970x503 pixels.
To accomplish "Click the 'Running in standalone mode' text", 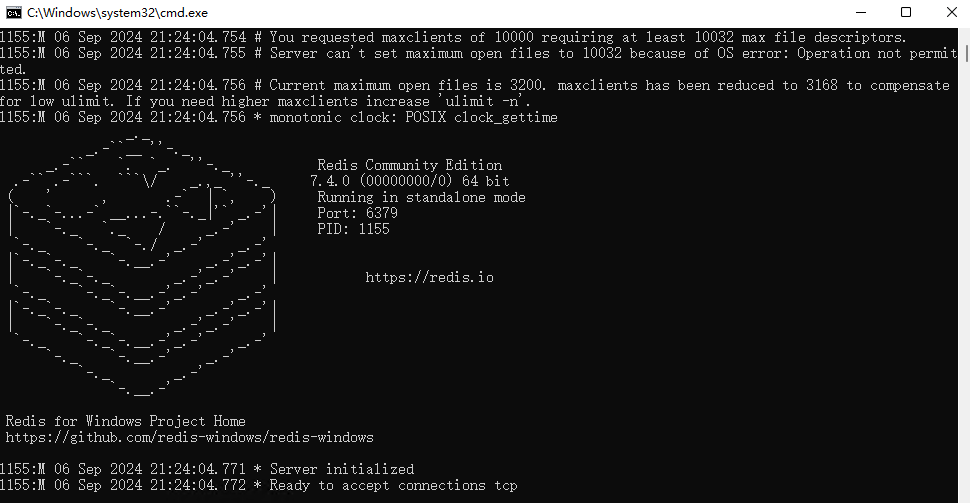I will pyautogui.click(x=421, y=197).
